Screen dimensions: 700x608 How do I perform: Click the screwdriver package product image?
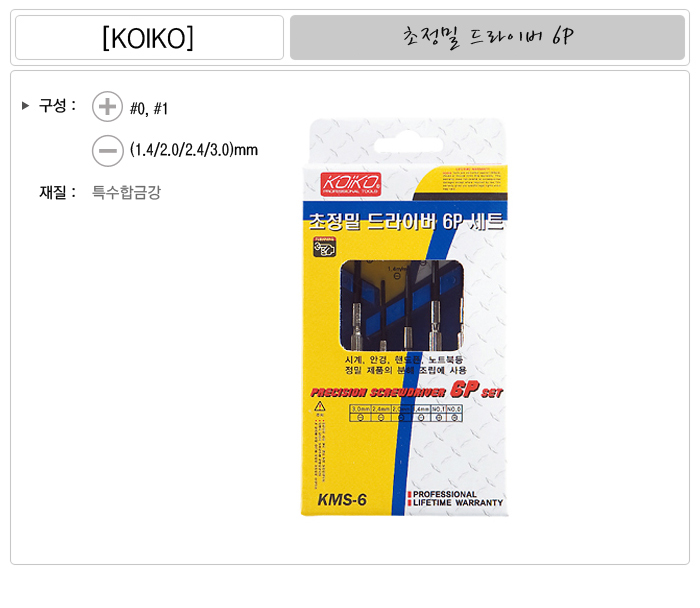(x=405, y=317)
